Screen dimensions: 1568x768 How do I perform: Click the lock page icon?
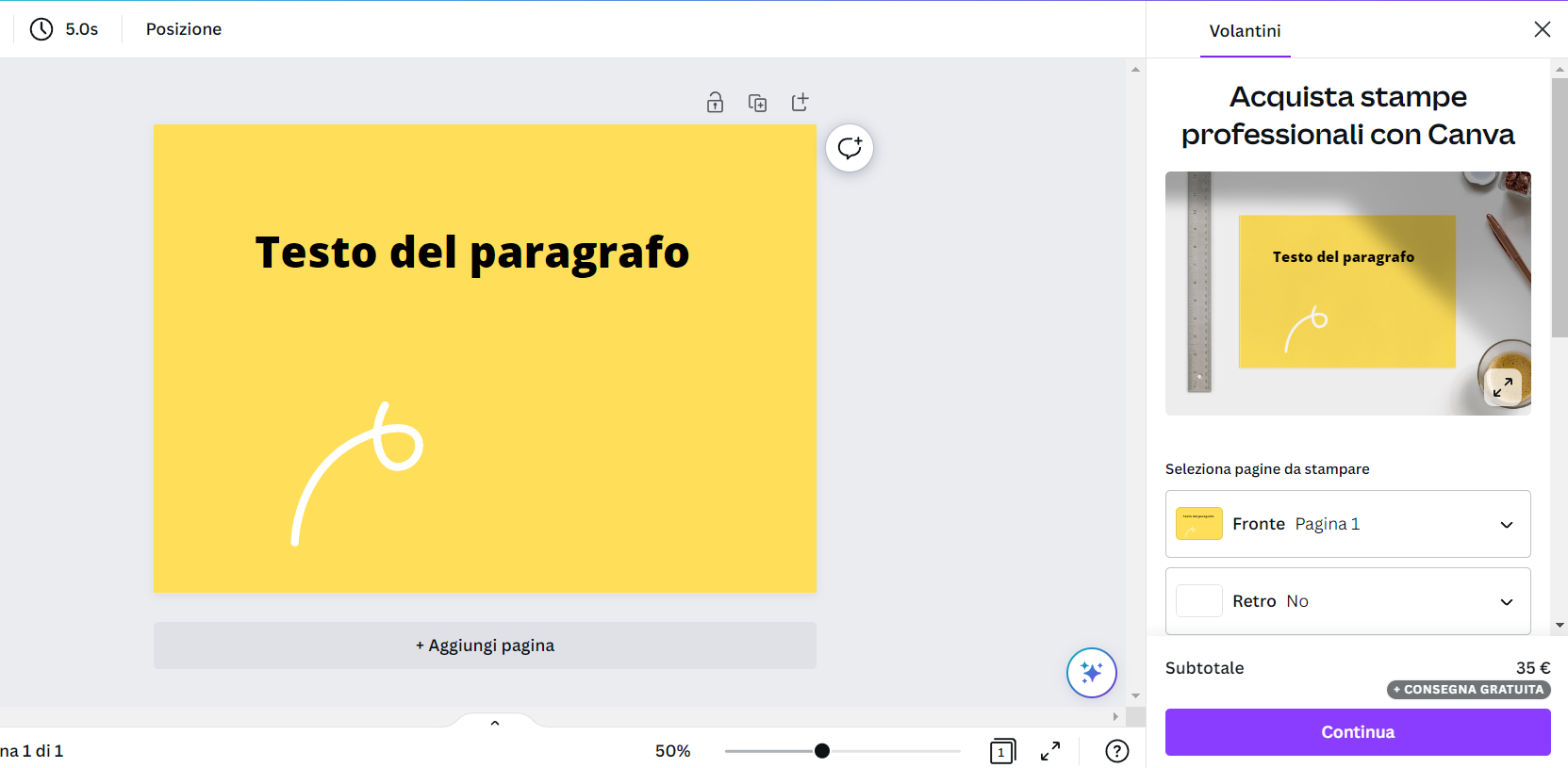click(x=715, y=103)
